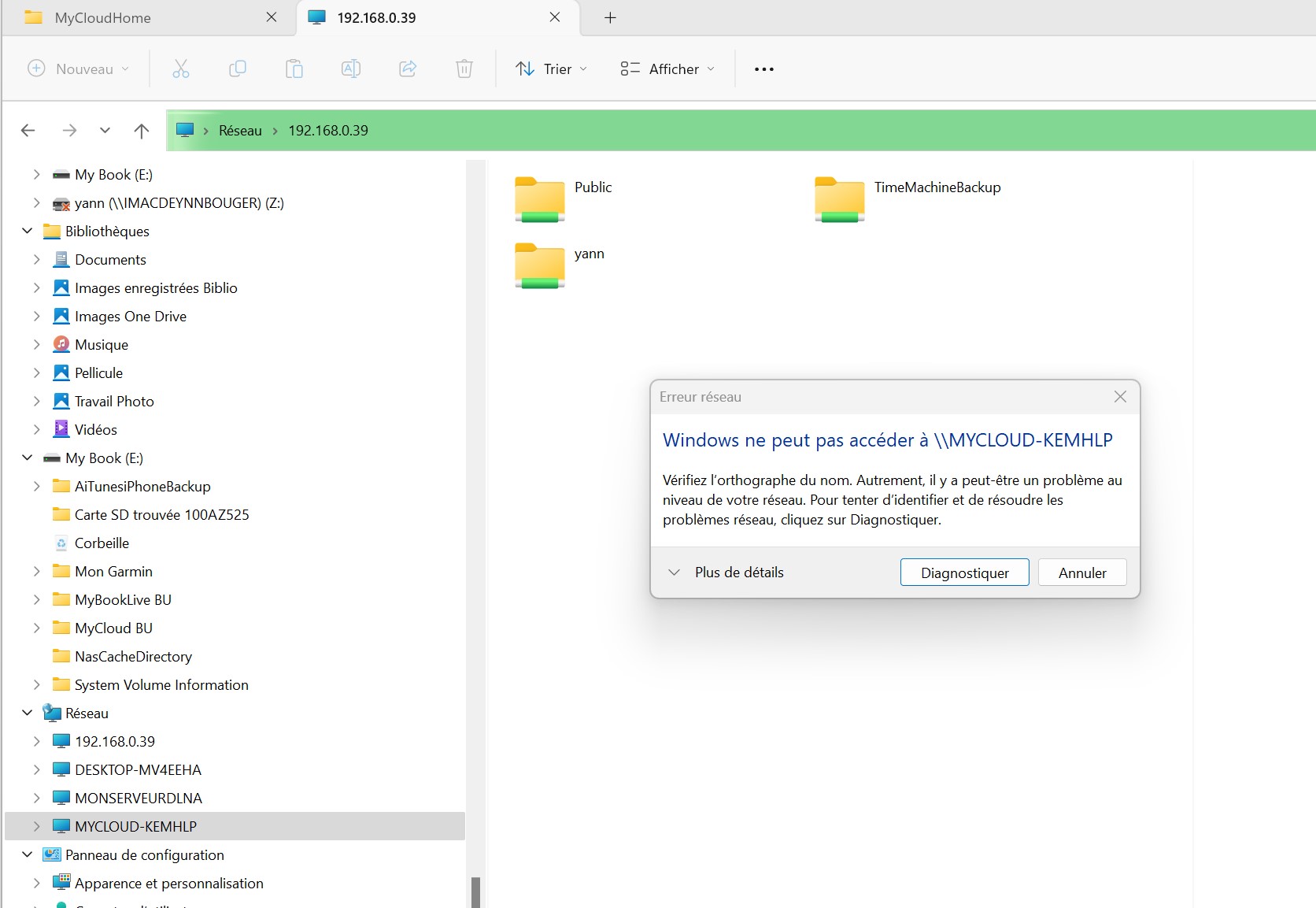Screen dimensions: 1316x908
Task: Click the Annuler button
Action: (1082, 573)
